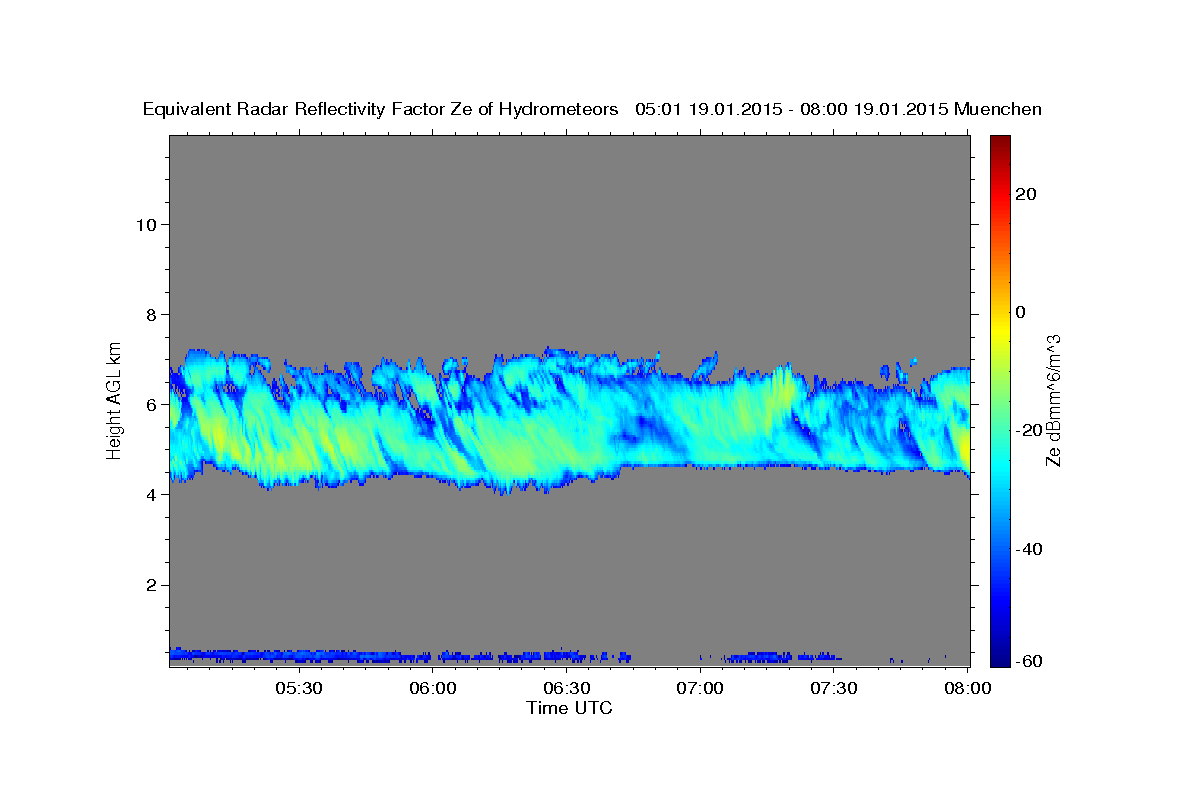Click the colorbar value '-20'
Viewport: 1200px width, 800px height.
point(1030,430)
